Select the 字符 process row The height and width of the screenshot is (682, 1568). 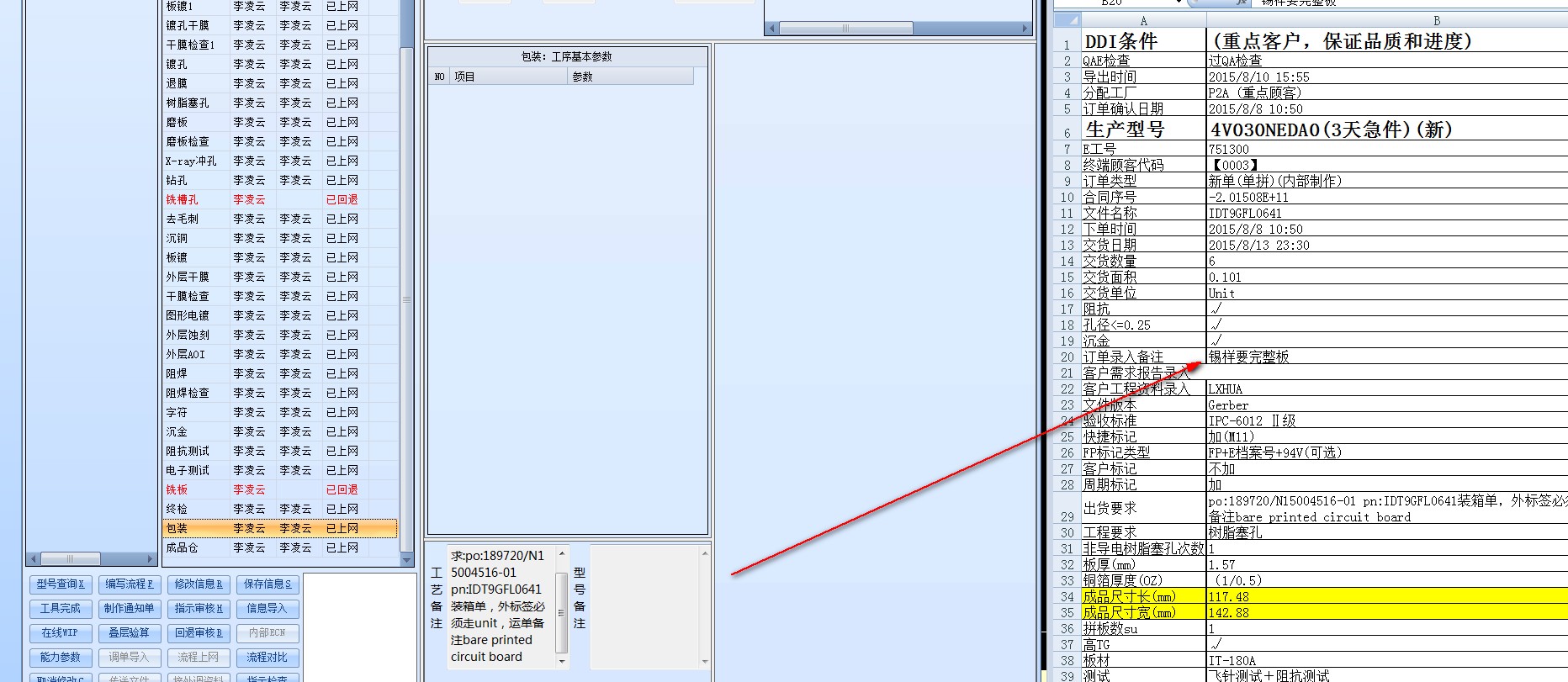279,412
